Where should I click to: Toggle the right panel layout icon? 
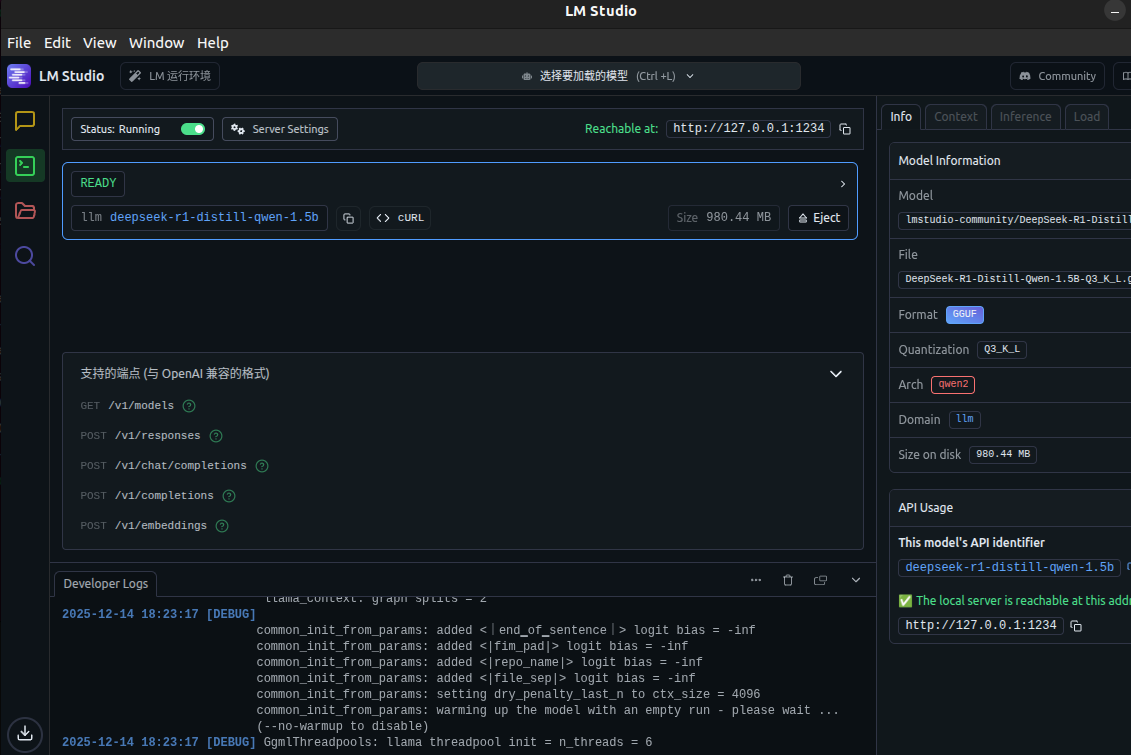tap(1124, 76)
